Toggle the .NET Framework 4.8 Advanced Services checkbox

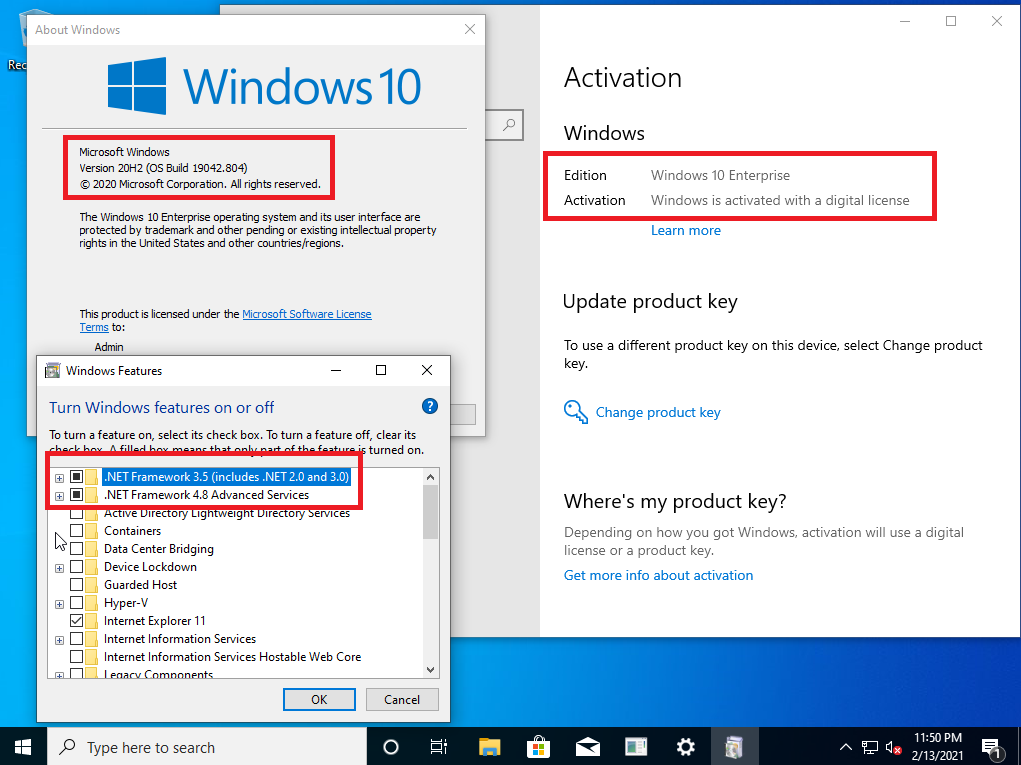pos(76,495)
